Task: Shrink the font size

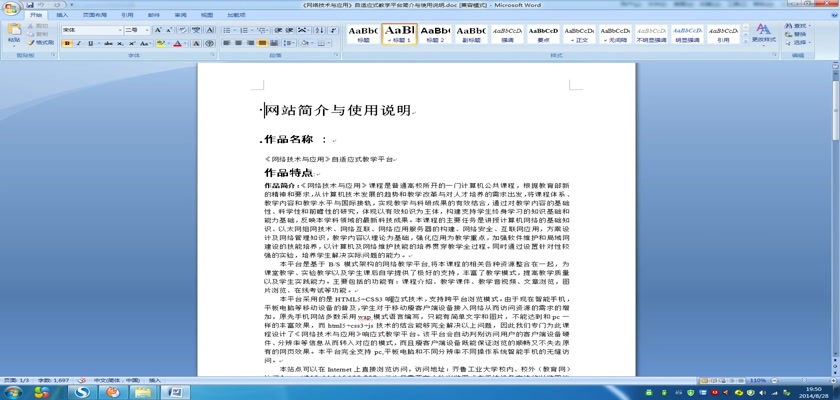Action: (168, 30)
